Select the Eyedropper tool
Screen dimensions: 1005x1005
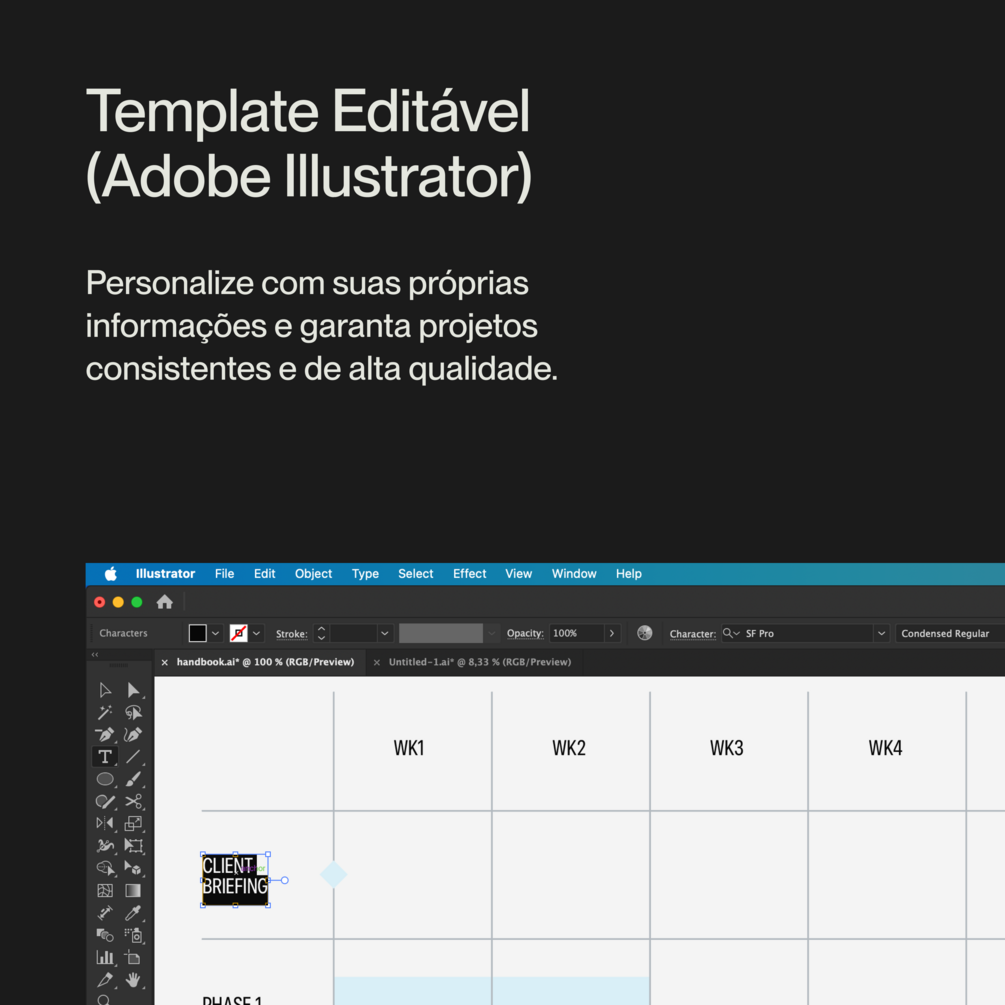click(x=133, y=913)
